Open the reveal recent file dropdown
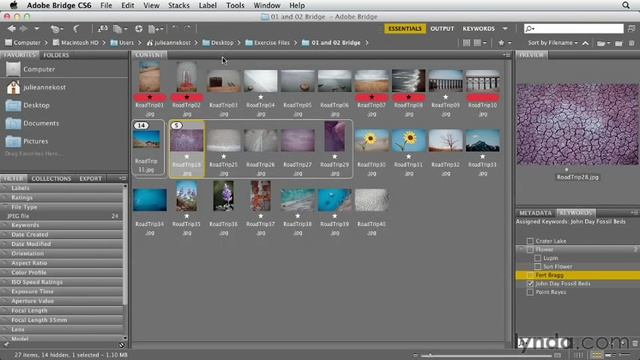This screenshot has height=360, width=640. point(56,29)
